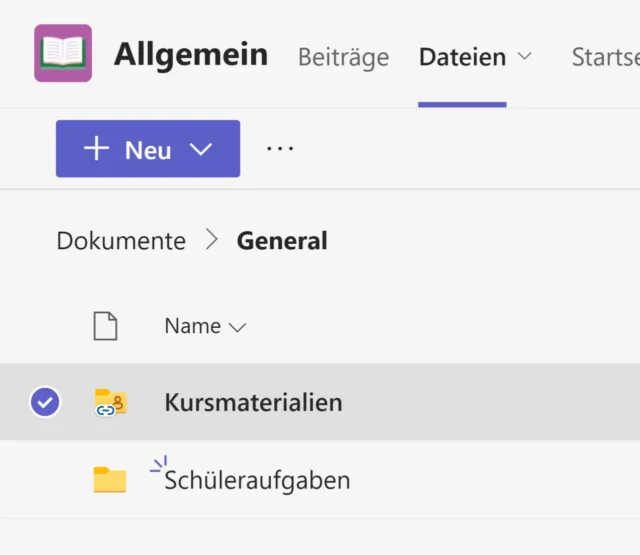Click the green book team avatar icon
This screenshot has height=555, width=640.
(63, 53)
